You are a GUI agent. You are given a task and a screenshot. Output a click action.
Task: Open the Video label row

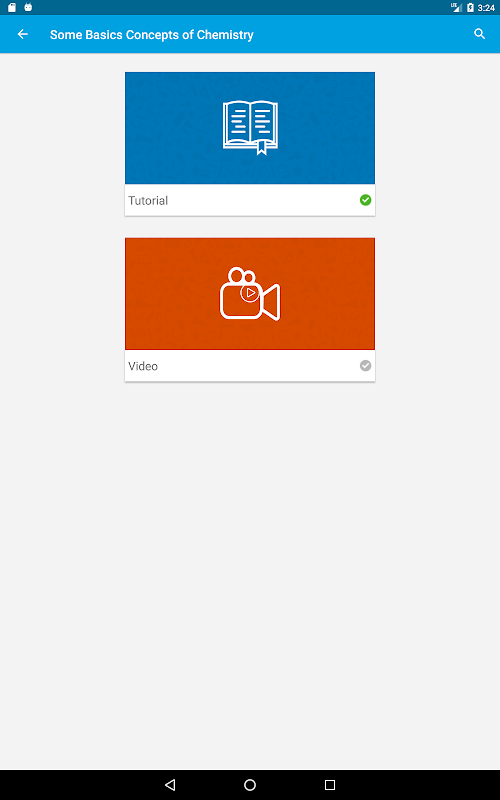point(250,366)
